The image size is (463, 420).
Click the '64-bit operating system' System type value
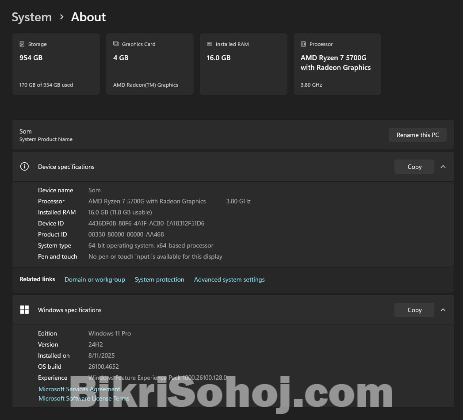pos(151,246)
